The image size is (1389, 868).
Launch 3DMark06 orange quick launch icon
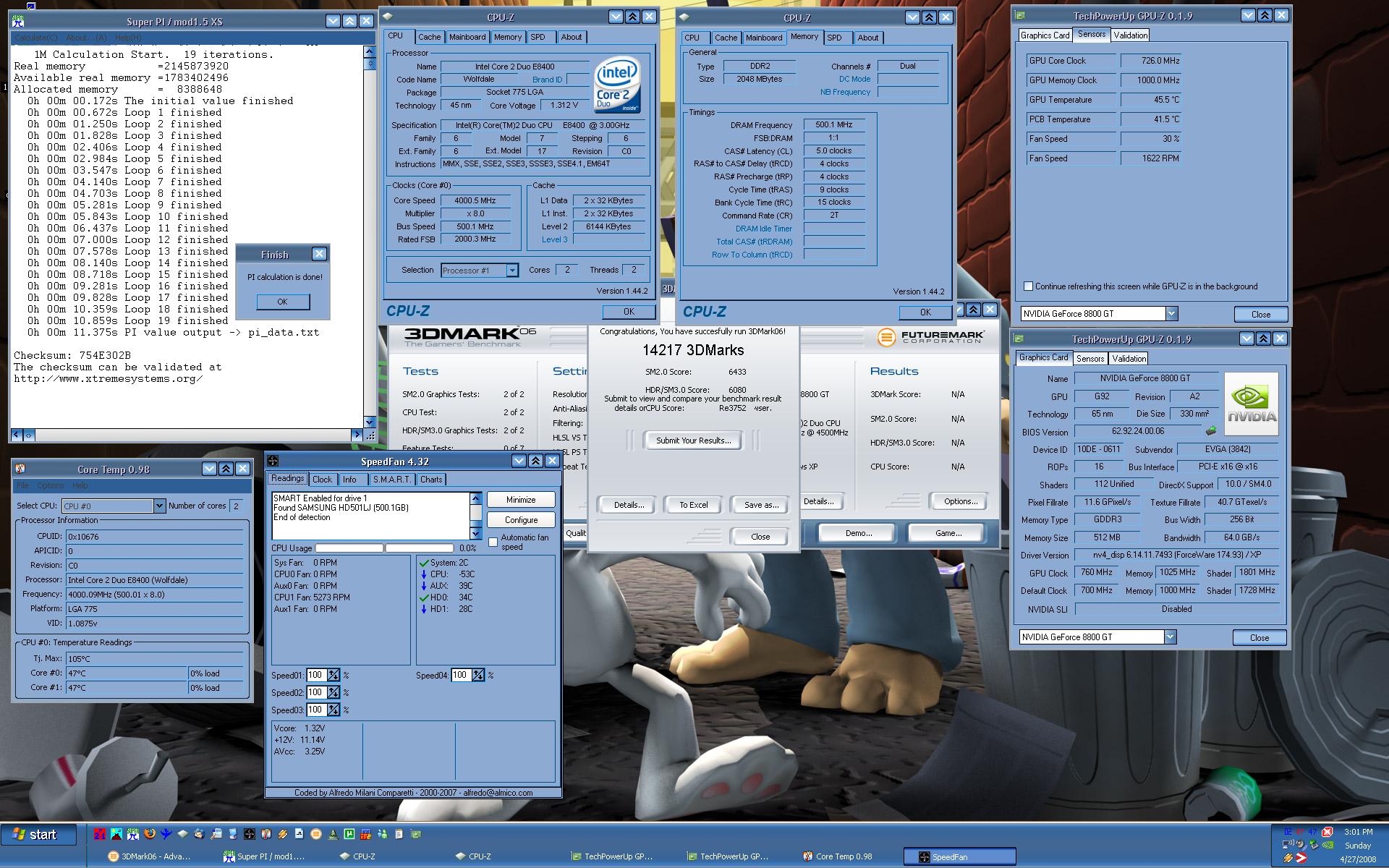(315, 834)
